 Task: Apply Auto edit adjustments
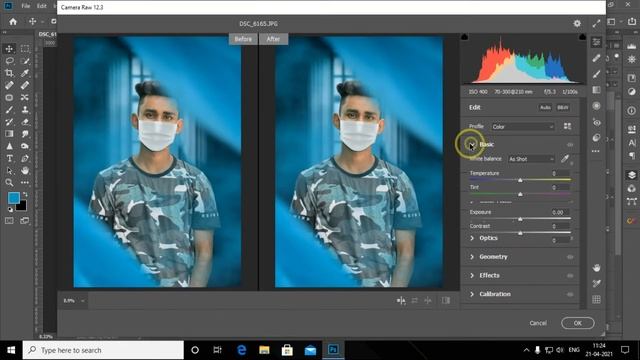[x=545, y=107]
